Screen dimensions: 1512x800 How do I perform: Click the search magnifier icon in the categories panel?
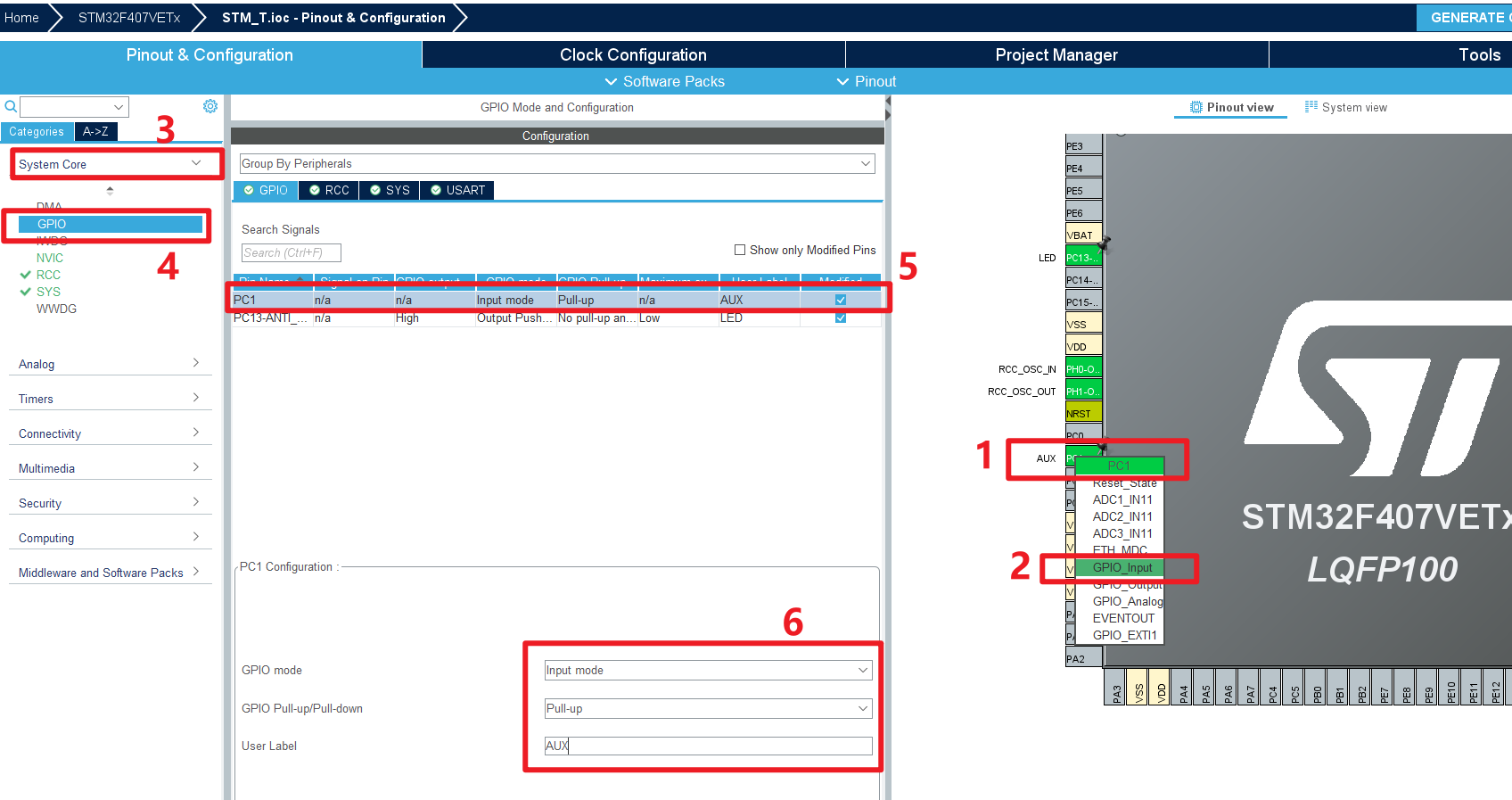tap(11, 107)
